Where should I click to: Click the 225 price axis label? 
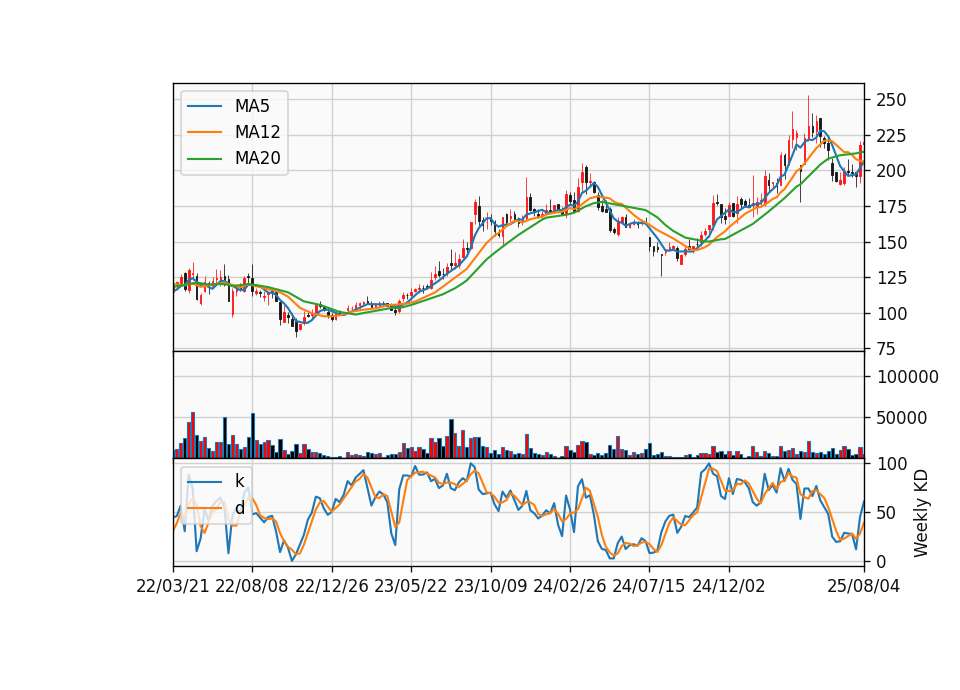[891, 135]
